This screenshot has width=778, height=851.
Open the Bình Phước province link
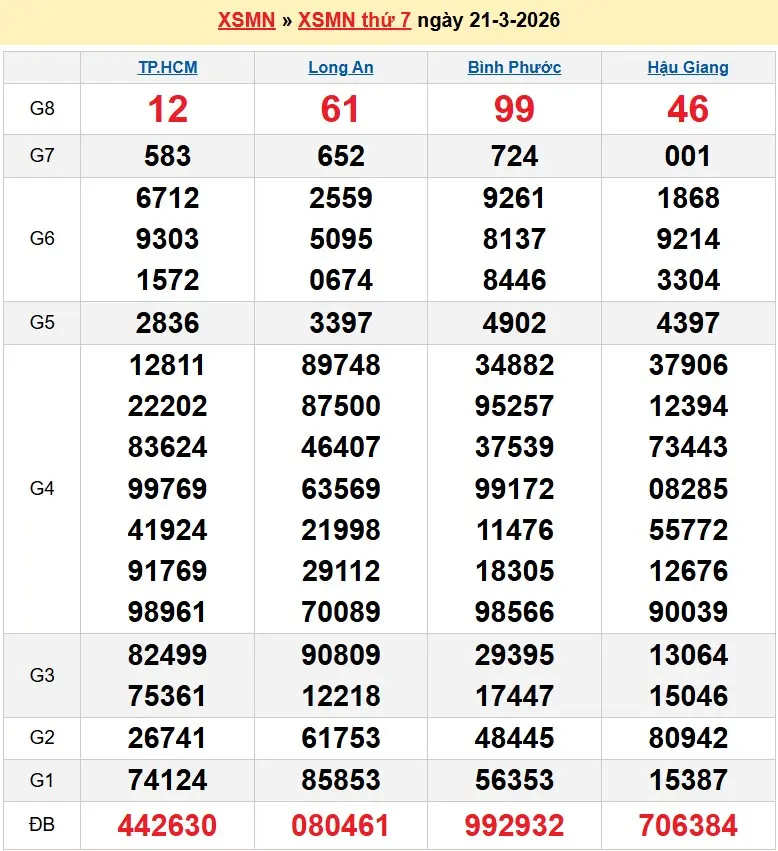pos(514,68)
